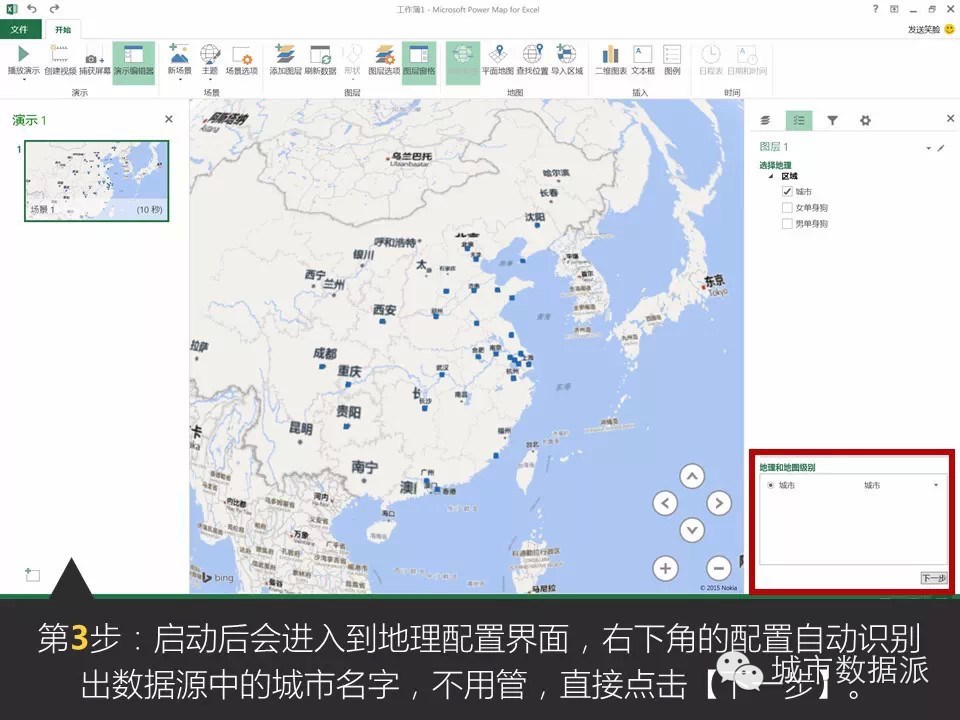The height and width of the screenshot is (720, 960).
Task: Click the 日程表 timeline ribbon button
Action: click(x=711, y=59)
